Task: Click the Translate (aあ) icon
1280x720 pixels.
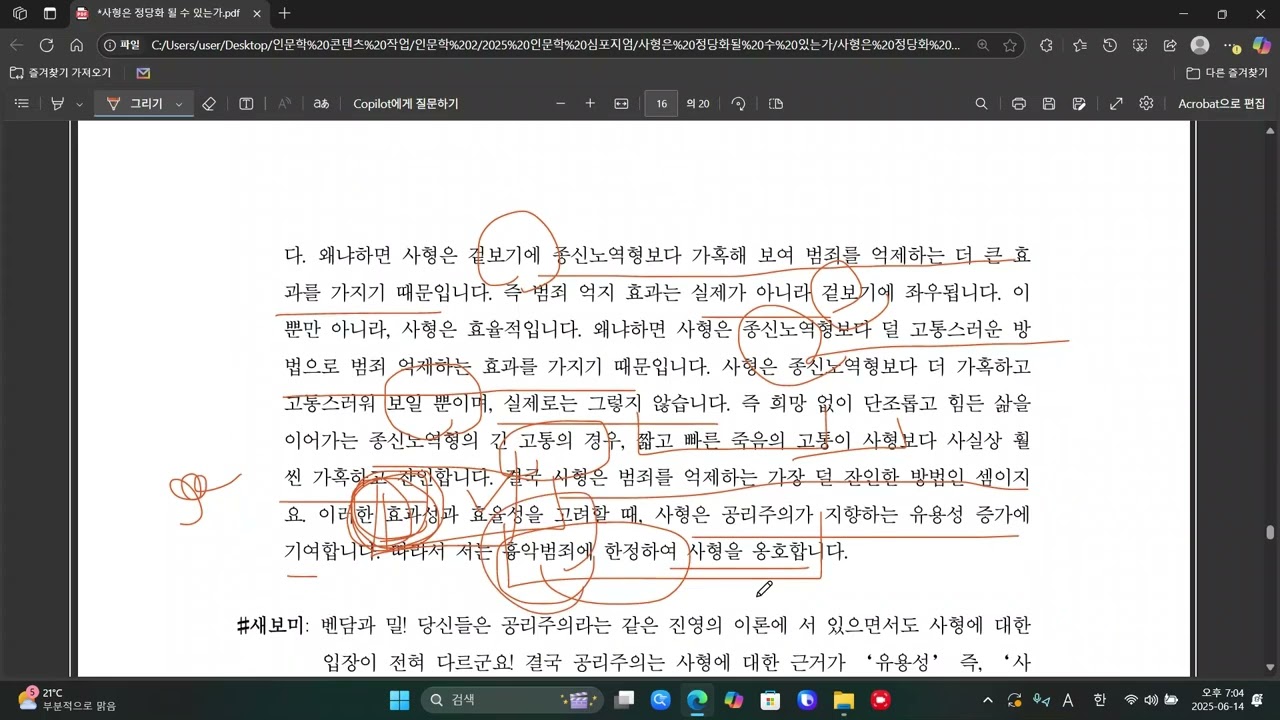Action: 321,103
